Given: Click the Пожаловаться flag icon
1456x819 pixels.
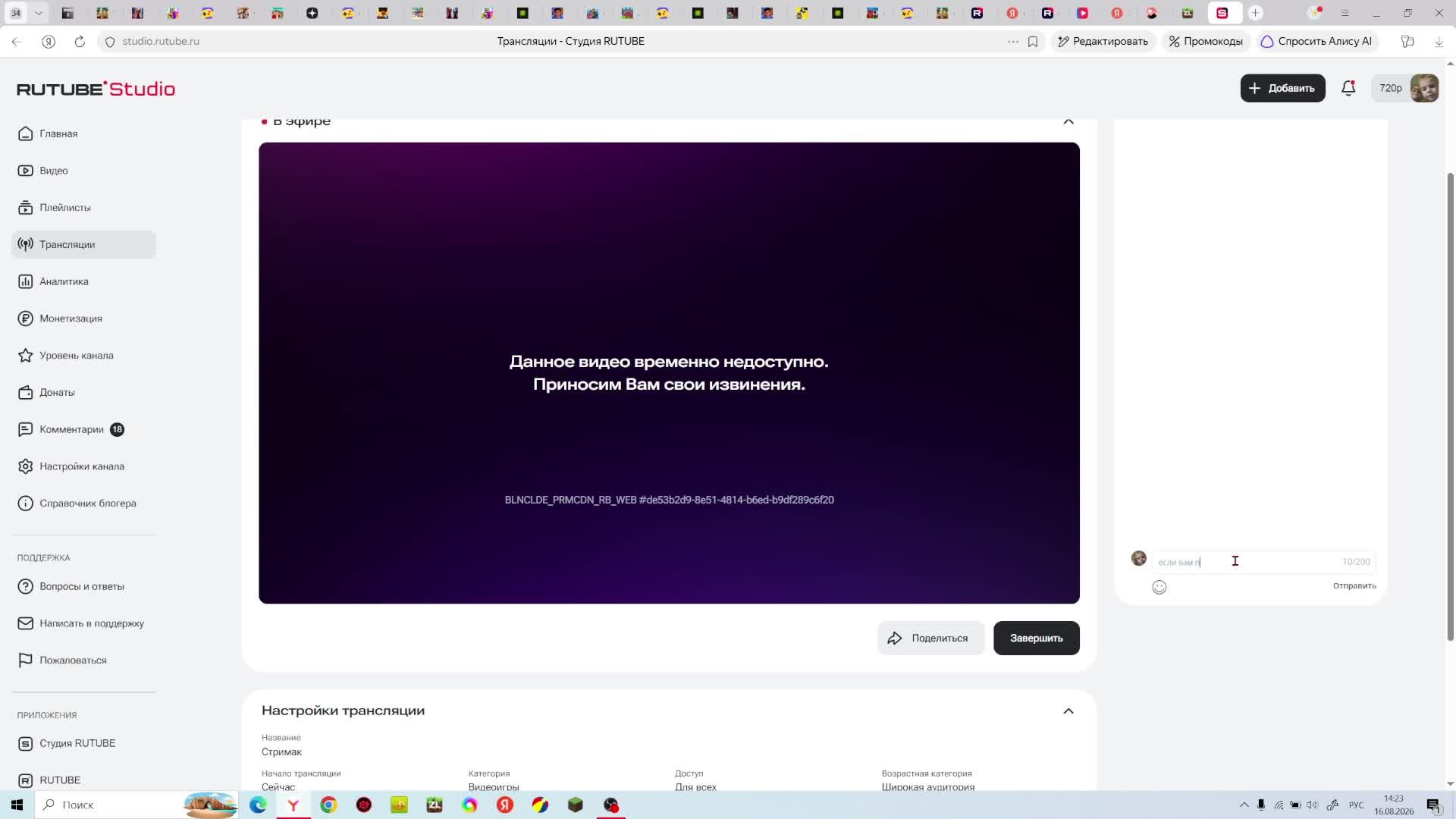Looking at the screenshot, I should pos(25,661).
